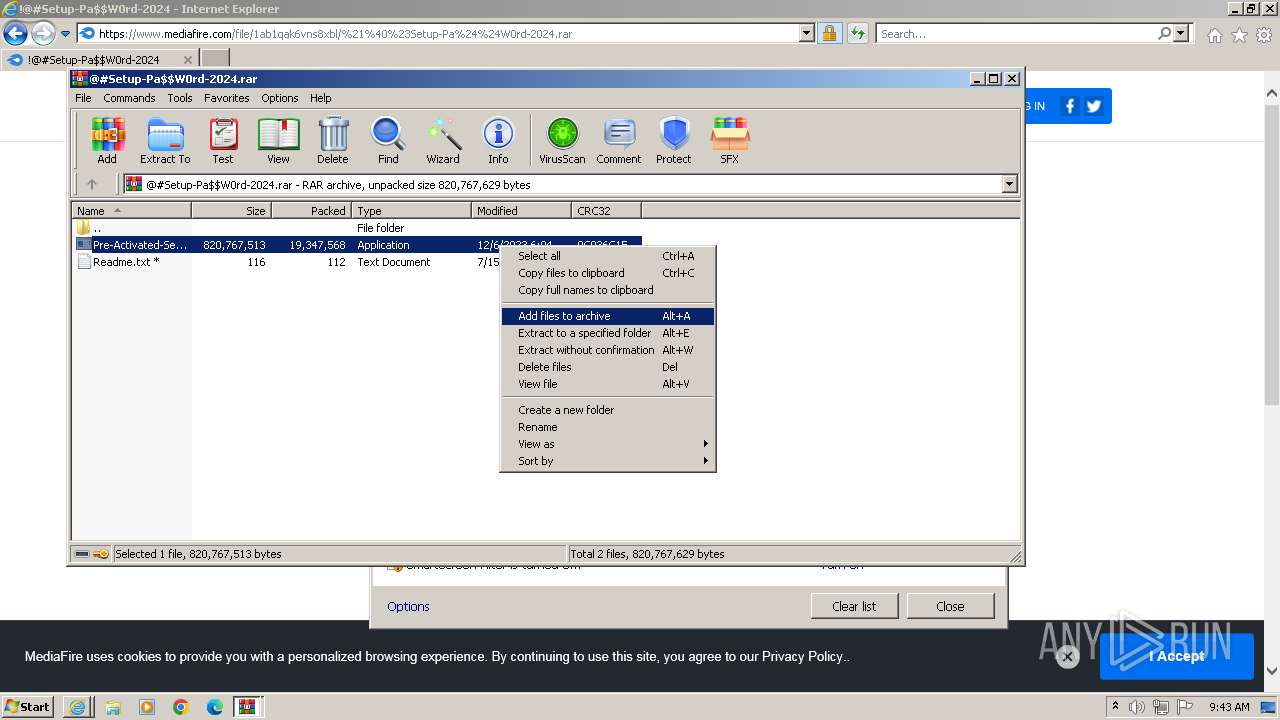Choose Delete files in context menu
The height and width of the screenshot is (720, 1280).
pyautogui.click(x=607, y=367)
